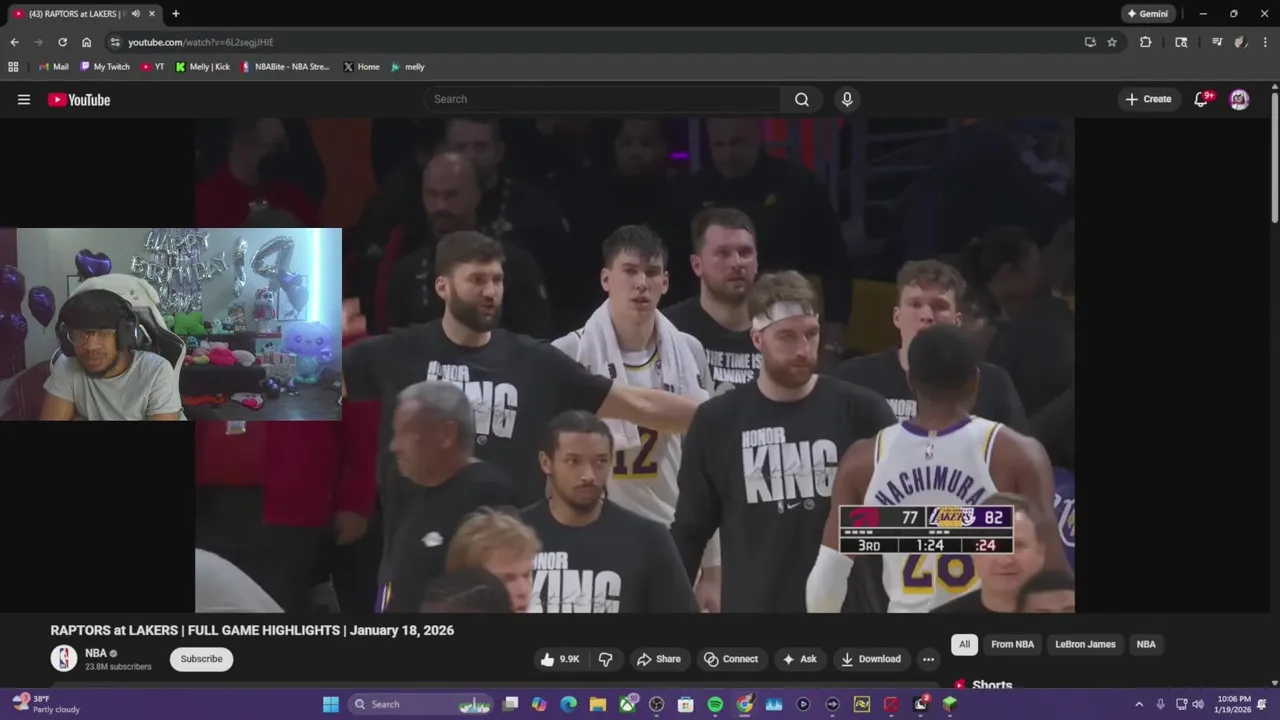
Task: Open Microsoft Store from the taskbar
Action: 686,704
